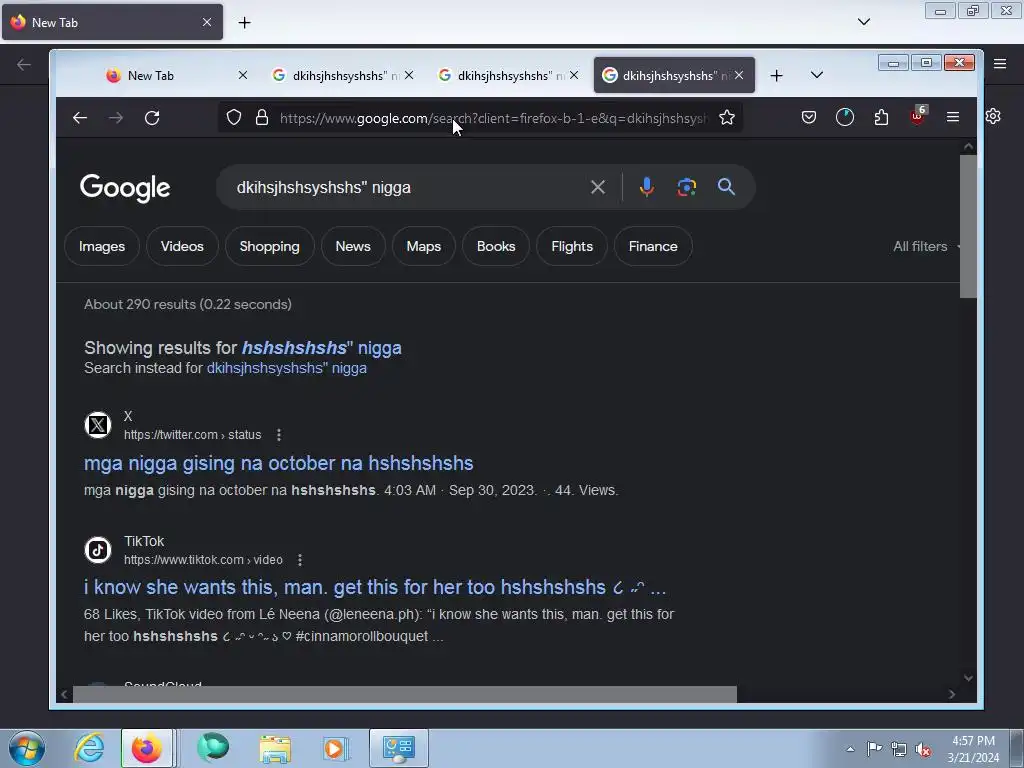This screenshot has width=1024, height=768.
Task: Open the uBlock Origin extension icon
Action: click(x=918, y=116)
